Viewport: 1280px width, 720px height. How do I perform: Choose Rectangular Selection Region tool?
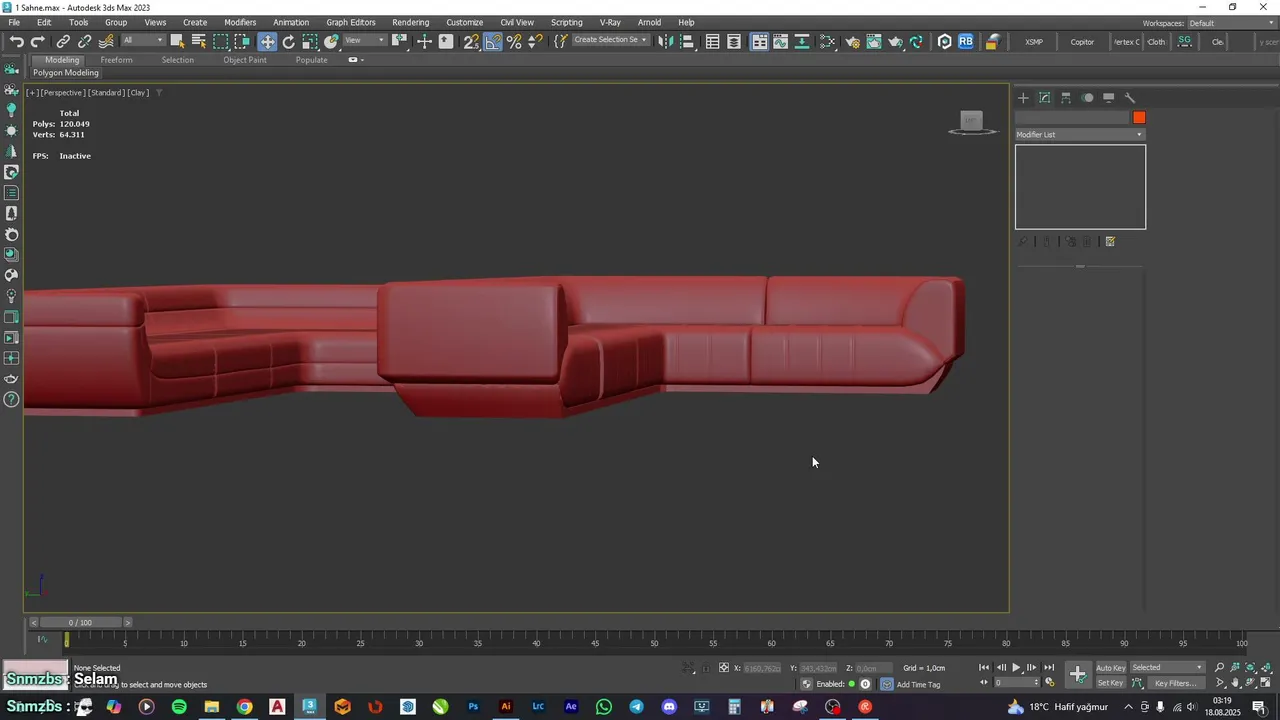click(221, 41)
